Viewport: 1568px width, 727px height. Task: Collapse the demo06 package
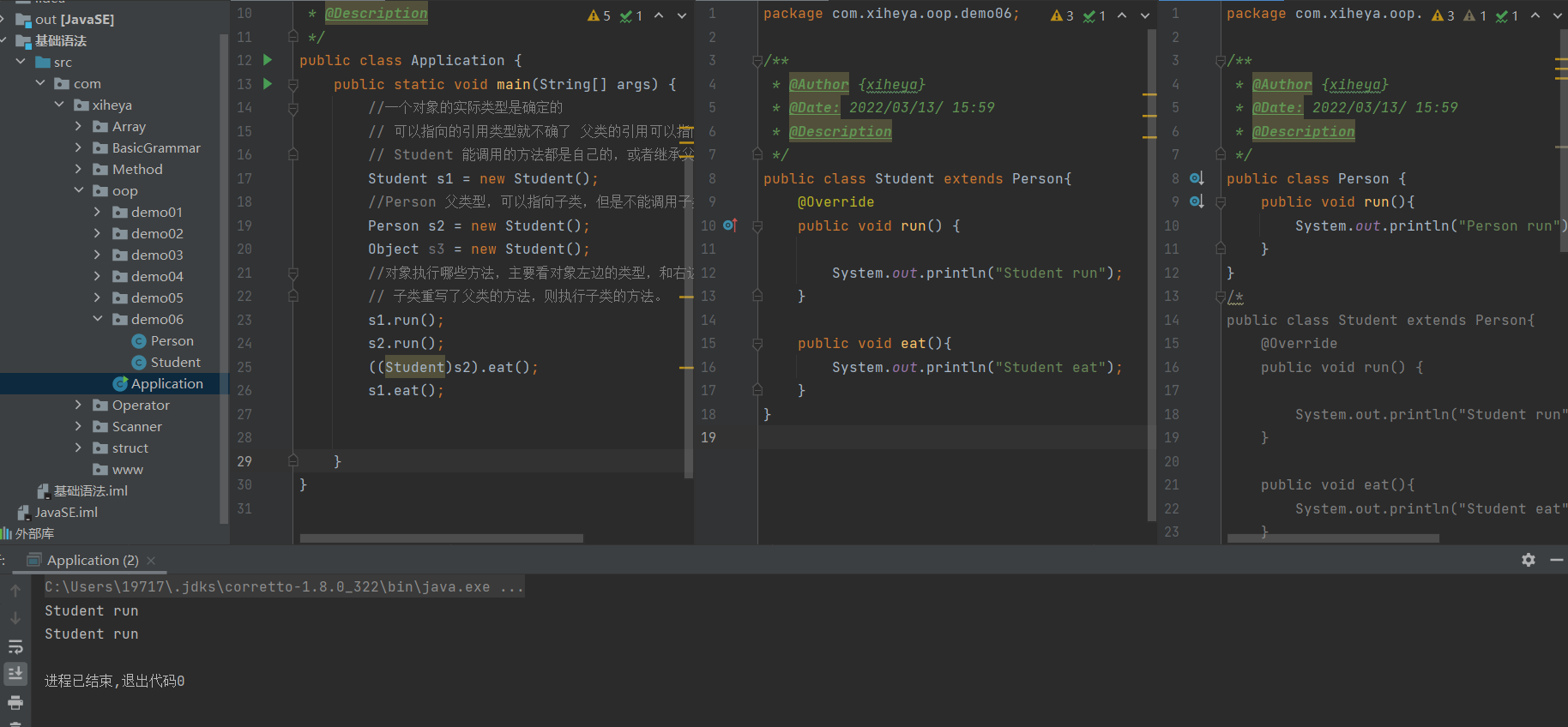tap(98, 319)
